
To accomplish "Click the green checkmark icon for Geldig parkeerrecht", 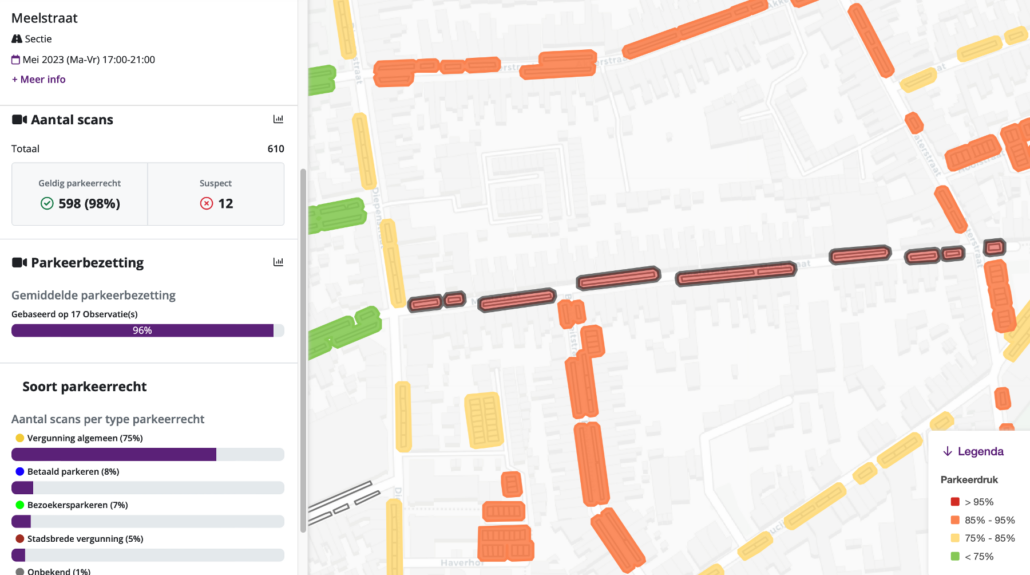I will (47, 204).
